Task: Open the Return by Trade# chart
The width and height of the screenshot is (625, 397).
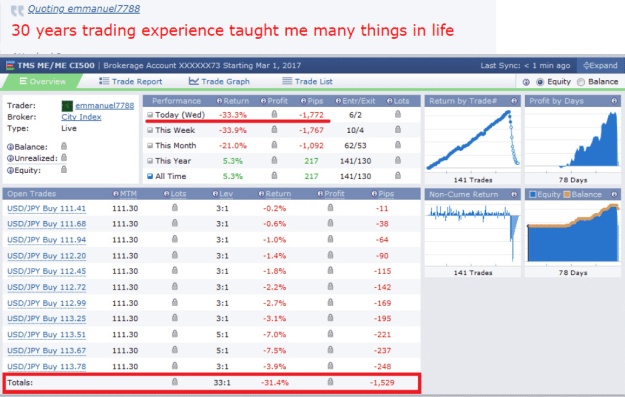Action: point(473,140)
